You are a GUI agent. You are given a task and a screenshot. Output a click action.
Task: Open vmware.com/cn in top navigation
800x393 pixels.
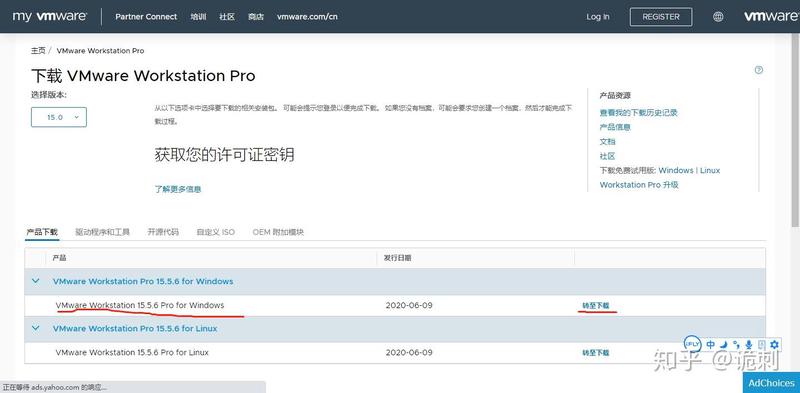(x=307, y=16)
